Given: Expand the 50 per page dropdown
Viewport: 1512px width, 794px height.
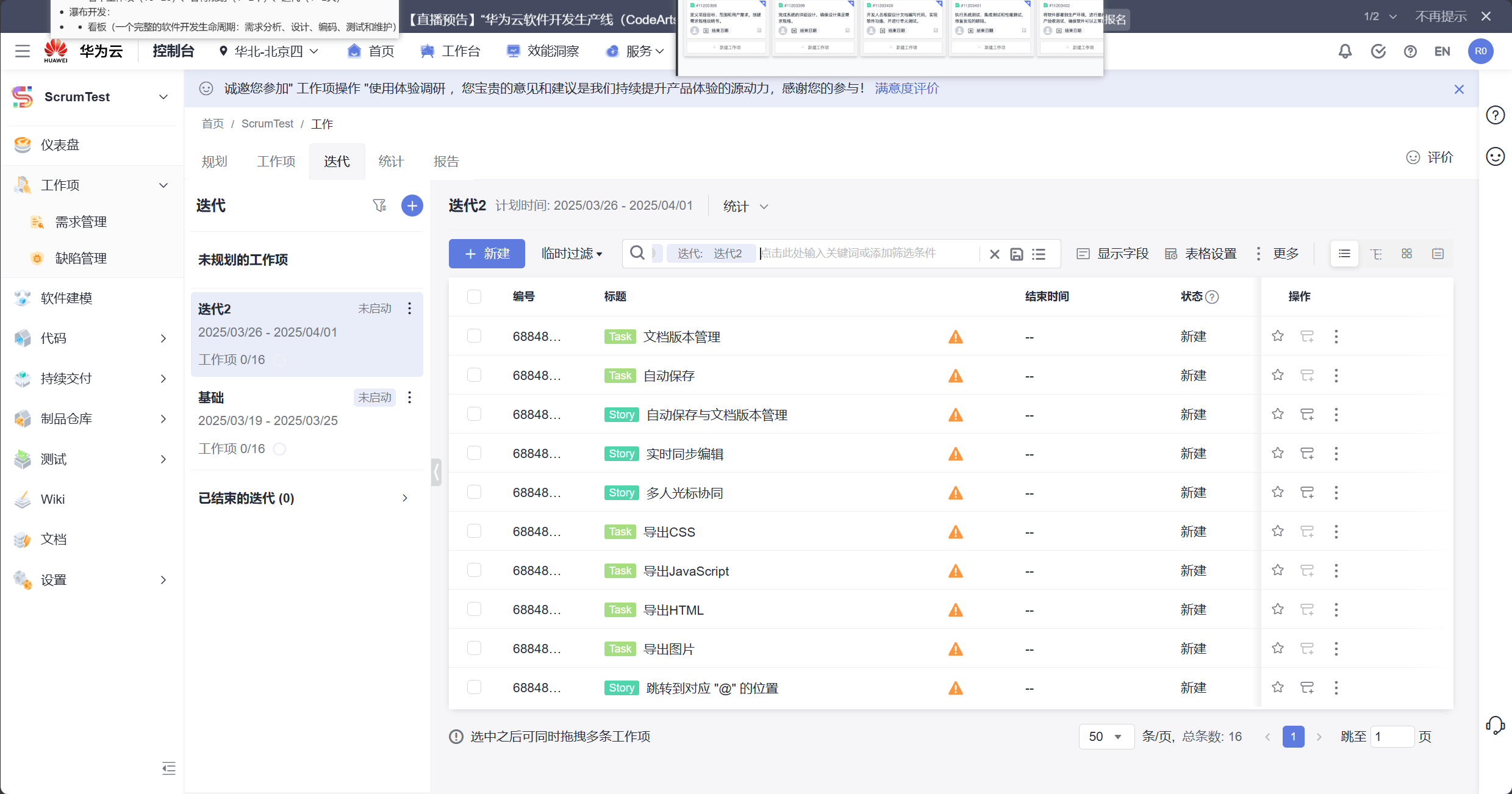Looking at the screenshot, I should coord(1106,737).
